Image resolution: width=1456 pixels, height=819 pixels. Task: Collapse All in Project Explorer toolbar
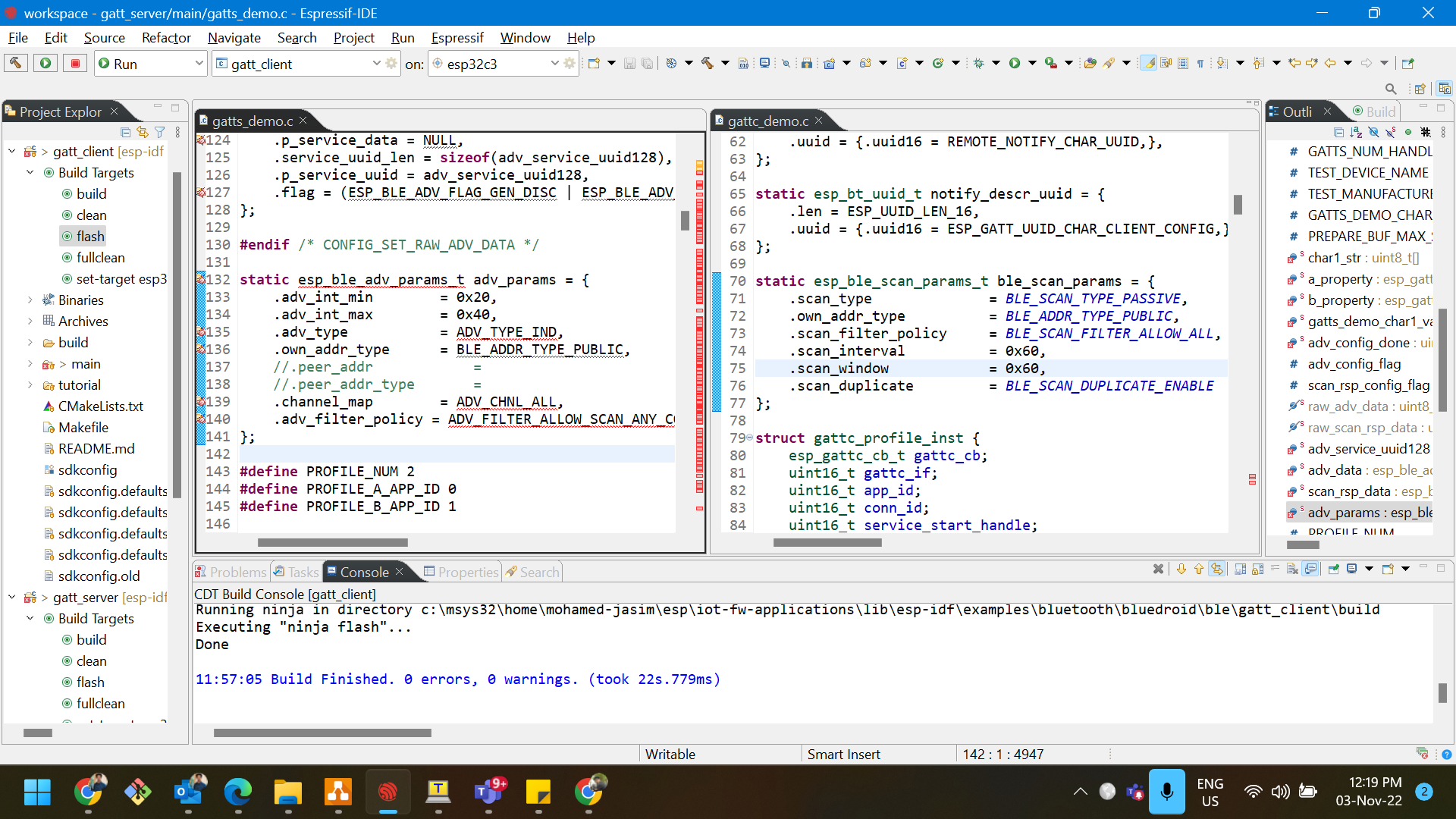(x=126, y=132)
